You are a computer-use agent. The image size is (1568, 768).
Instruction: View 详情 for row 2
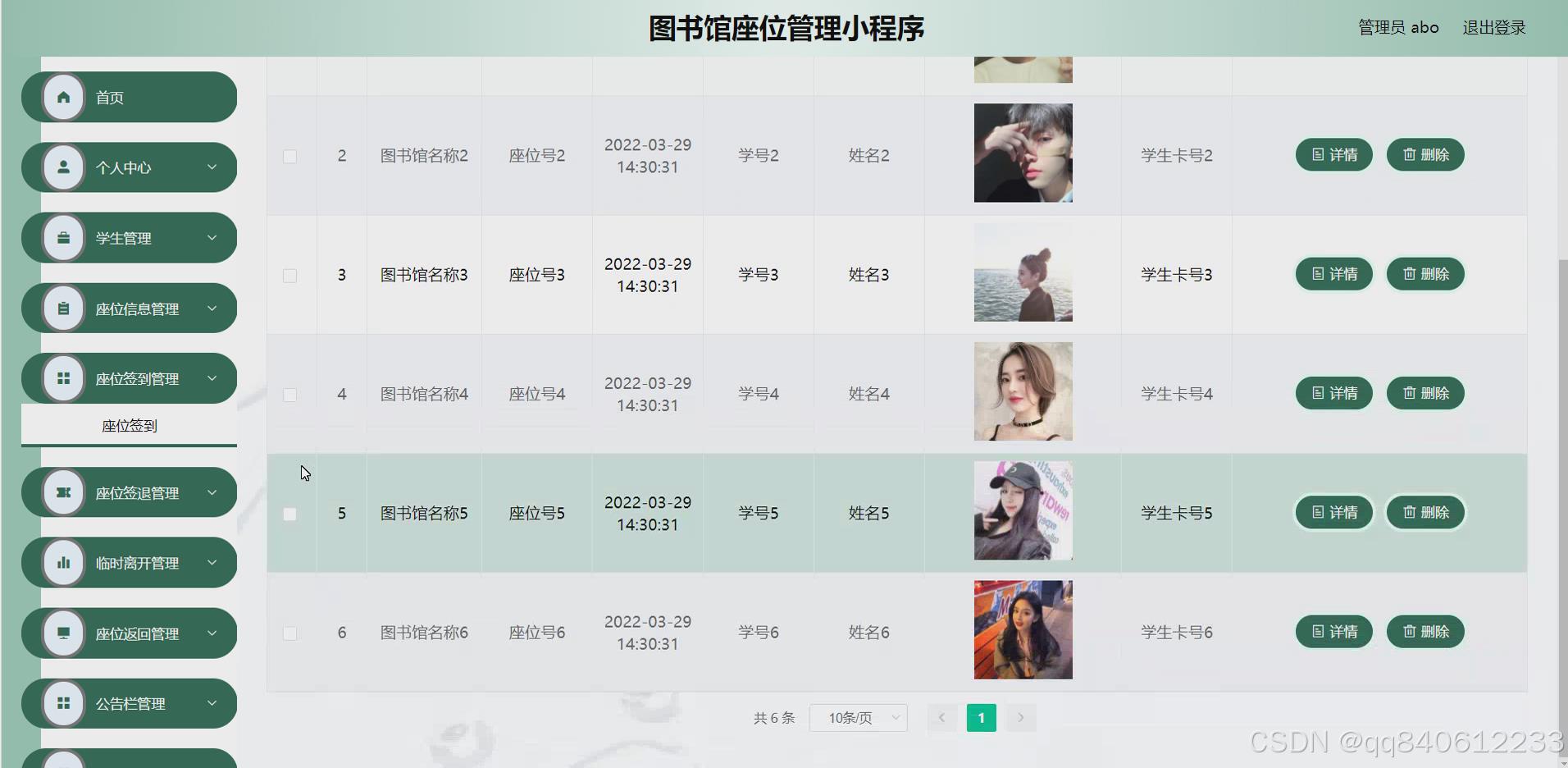click(1334, 155)
